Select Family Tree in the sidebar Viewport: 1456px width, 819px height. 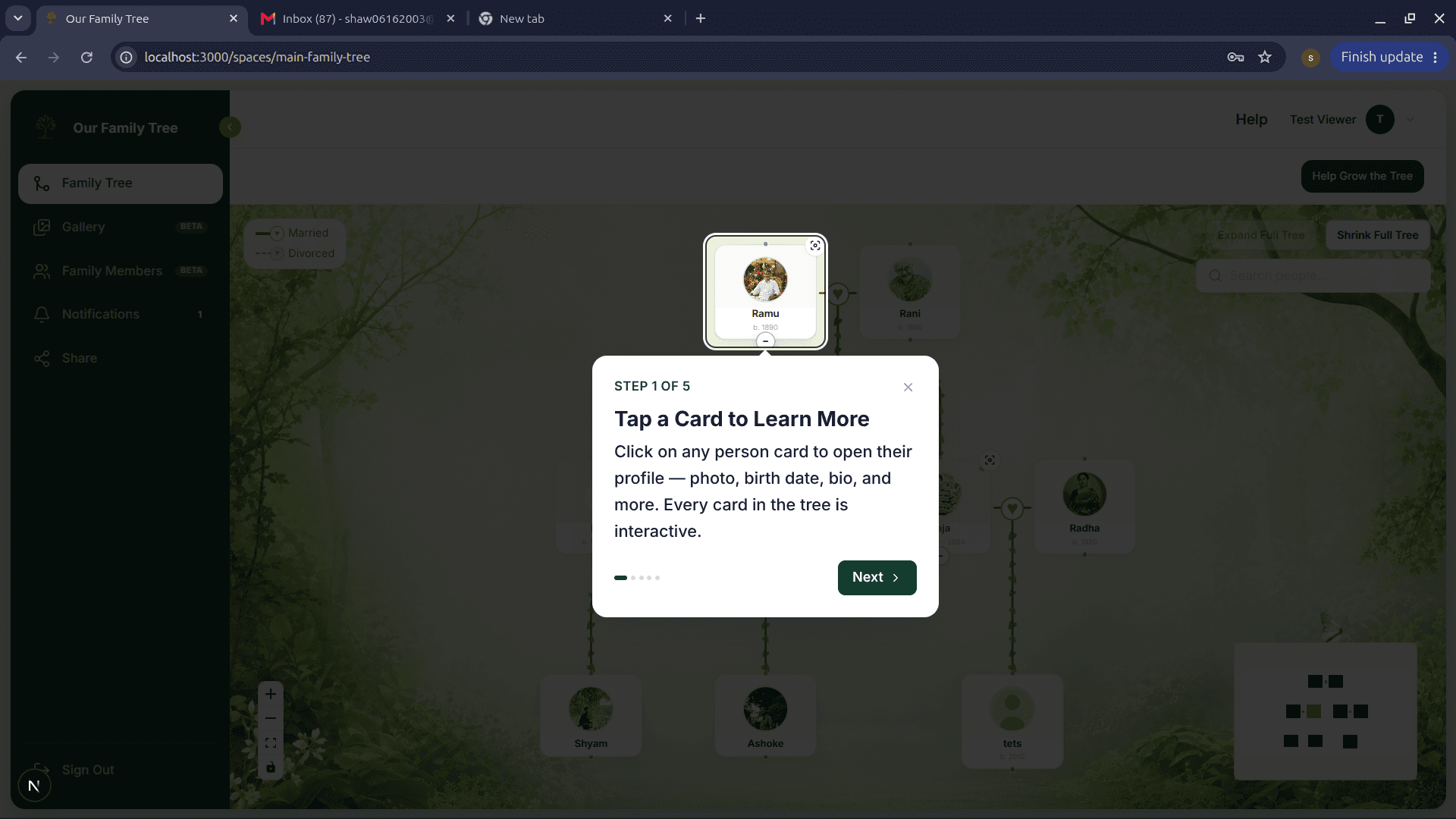[x=121, y=184]
